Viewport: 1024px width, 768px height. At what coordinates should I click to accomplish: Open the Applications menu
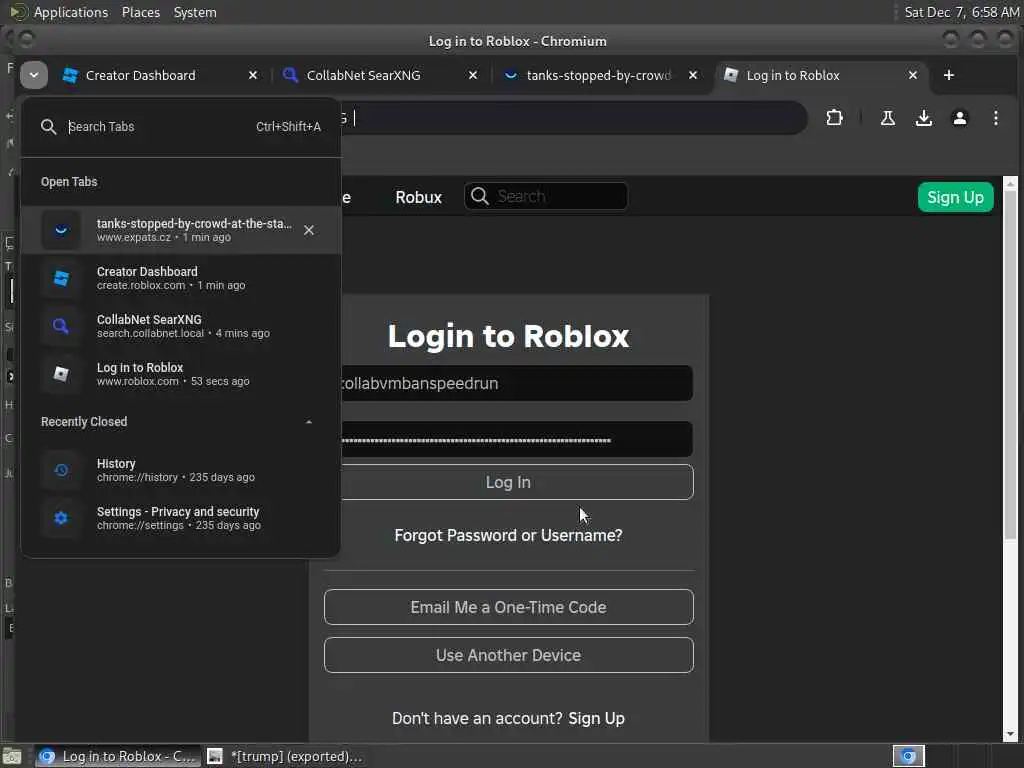[71, 12]
